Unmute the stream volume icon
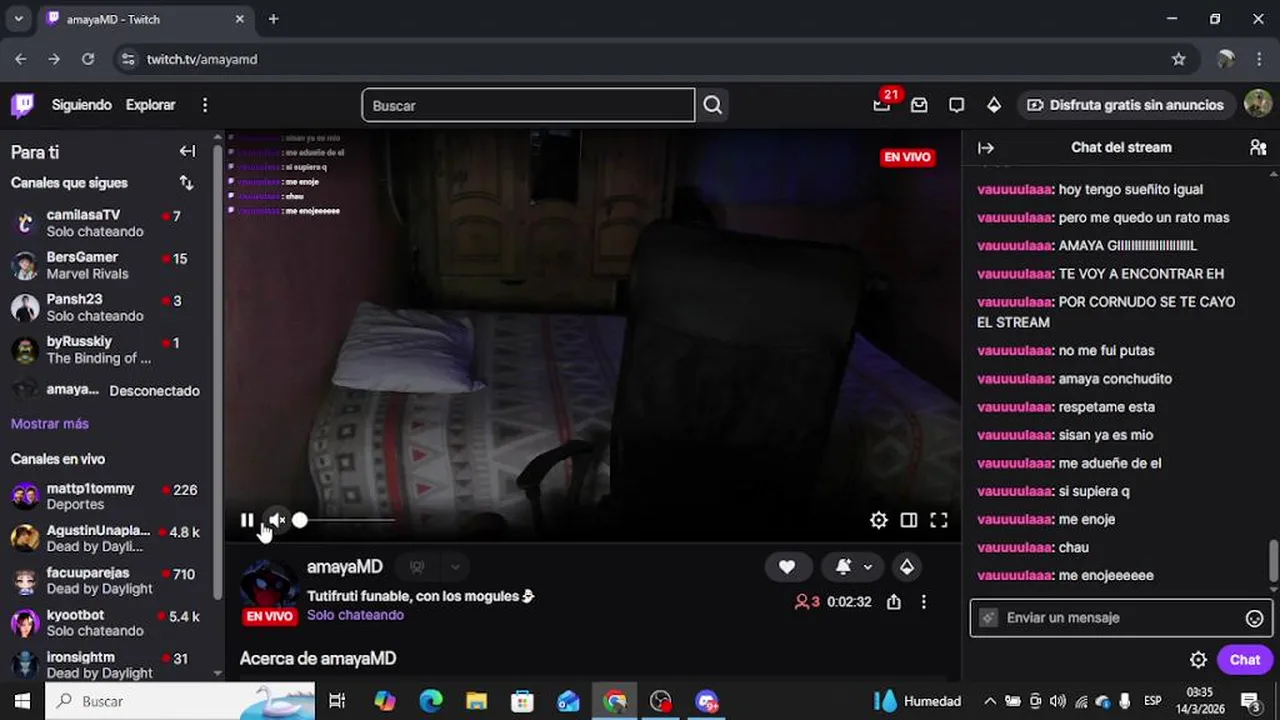 point(277,520)
